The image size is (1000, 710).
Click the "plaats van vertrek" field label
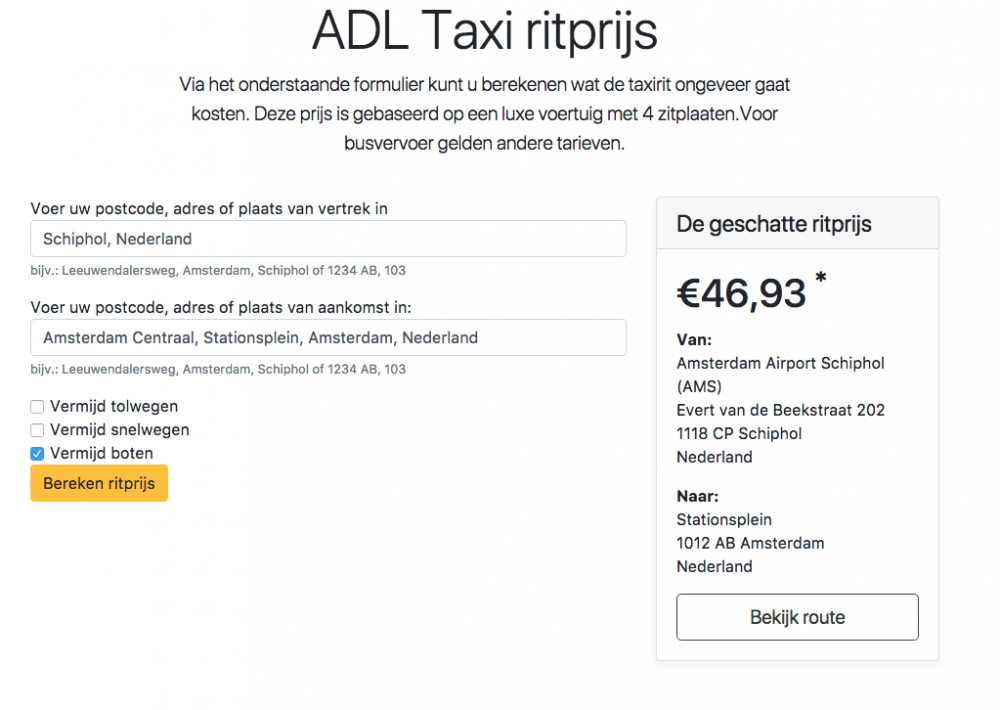click(x=209, y=209)
